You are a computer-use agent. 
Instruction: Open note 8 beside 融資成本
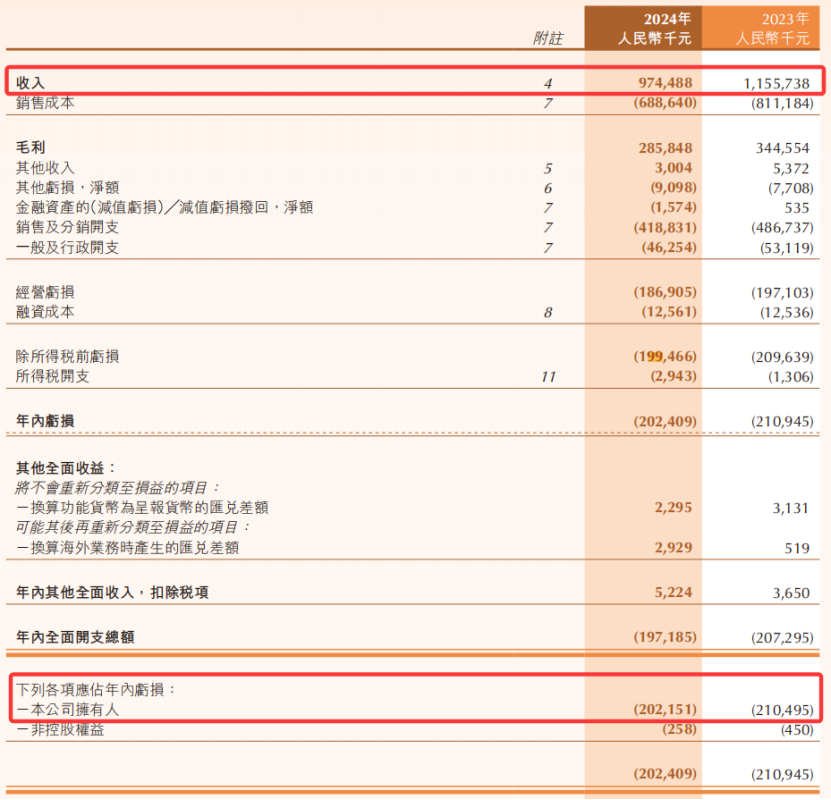(548, 313)
